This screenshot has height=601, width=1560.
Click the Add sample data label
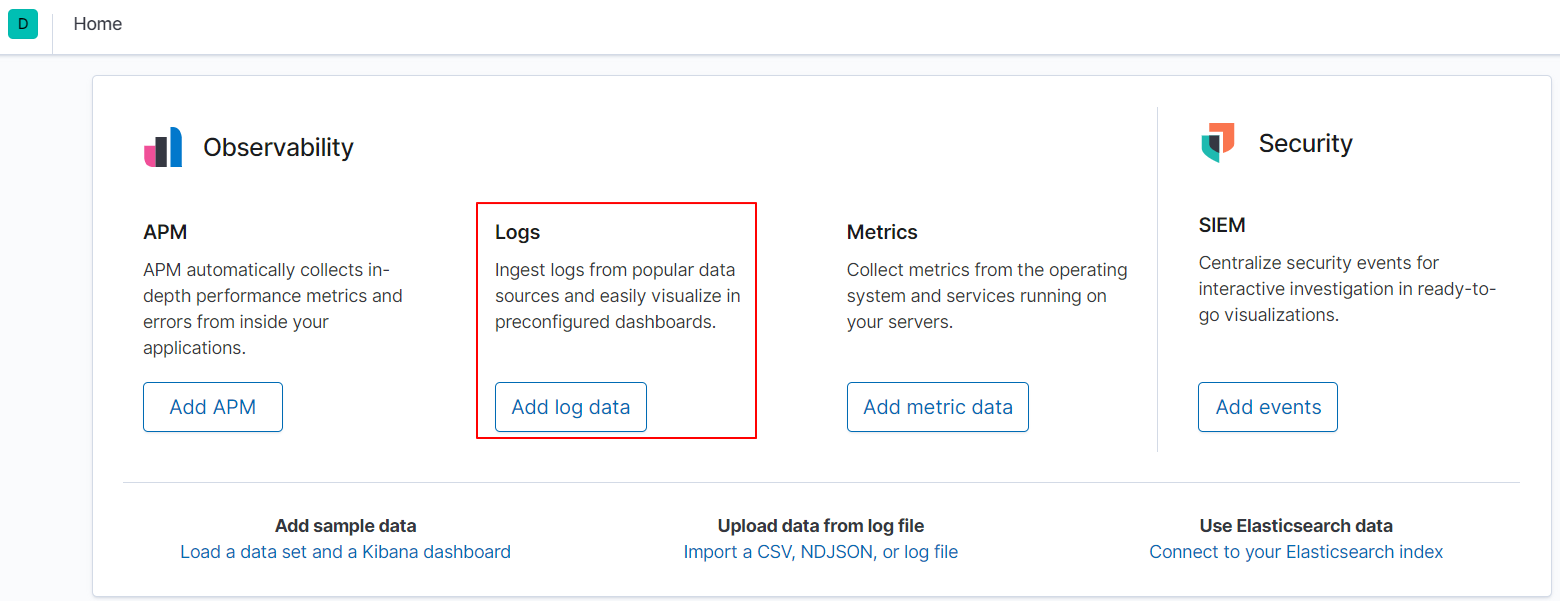tap(345, 526)
